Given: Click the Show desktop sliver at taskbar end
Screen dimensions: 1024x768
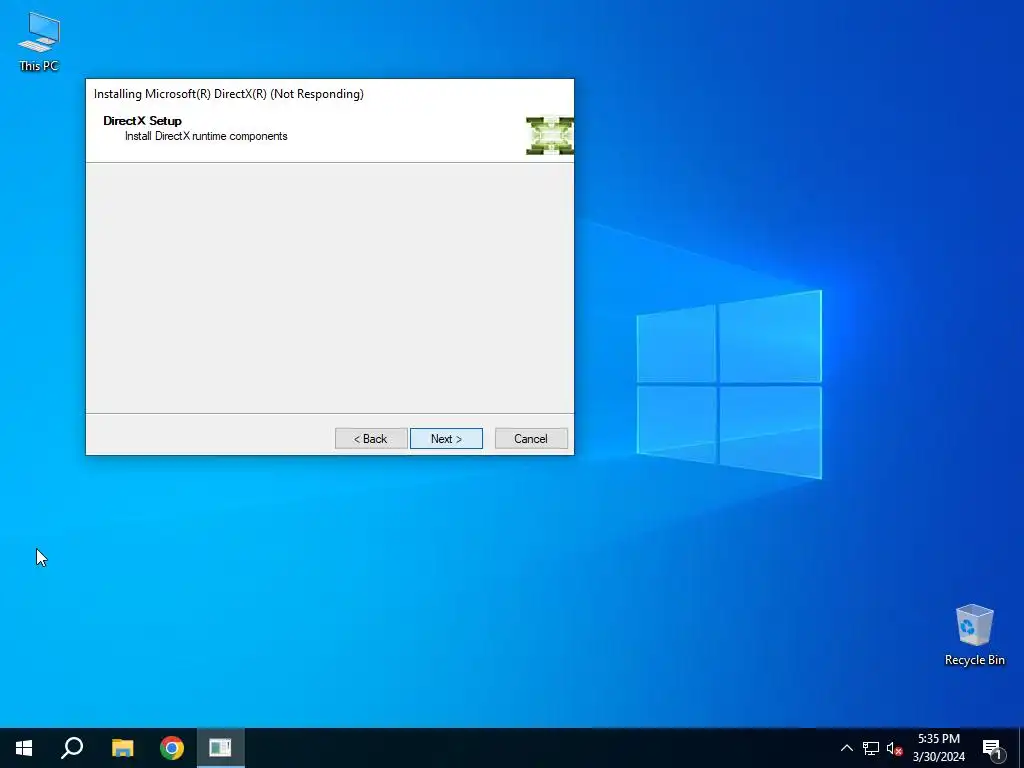Looking at the screenshot, I should coord(1021,748).
